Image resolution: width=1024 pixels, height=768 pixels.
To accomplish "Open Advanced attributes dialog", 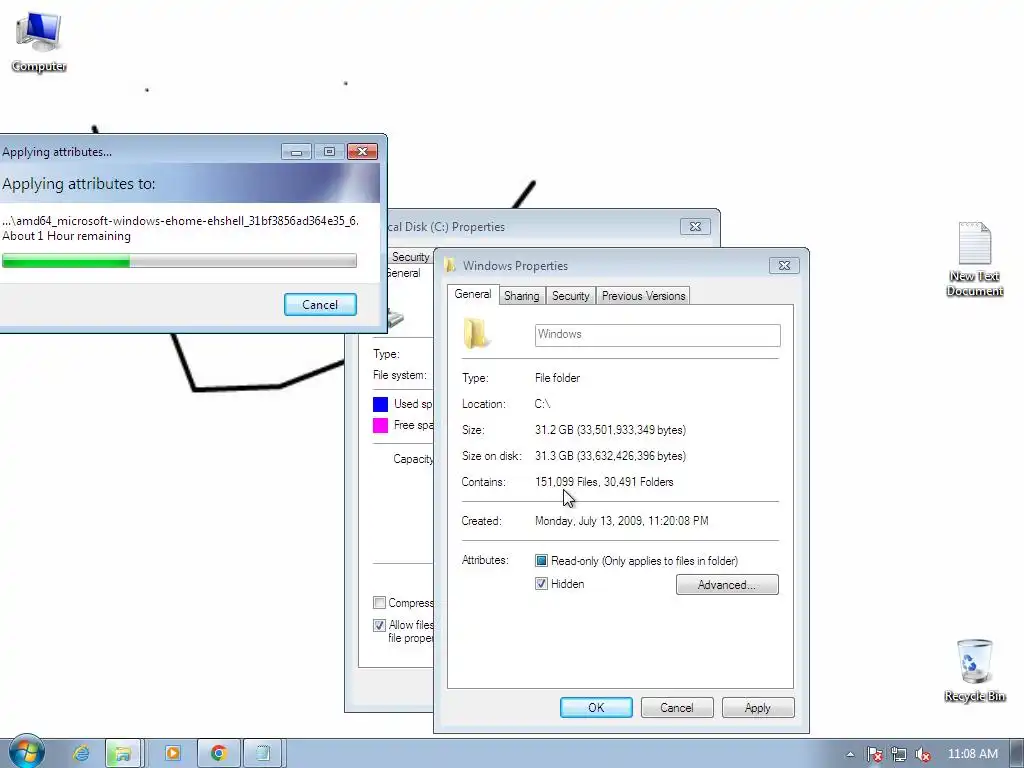I will (727, 584).
